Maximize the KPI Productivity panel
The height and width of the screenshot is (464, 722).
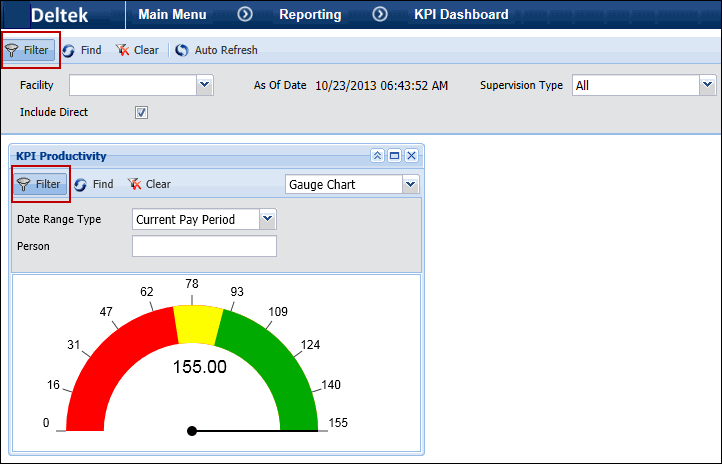(394, 156)
